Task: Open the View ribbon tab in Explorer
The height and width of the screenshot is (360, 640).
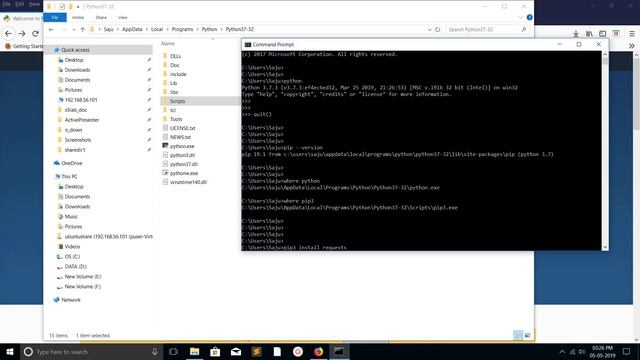Action: (x=122, y=18)
